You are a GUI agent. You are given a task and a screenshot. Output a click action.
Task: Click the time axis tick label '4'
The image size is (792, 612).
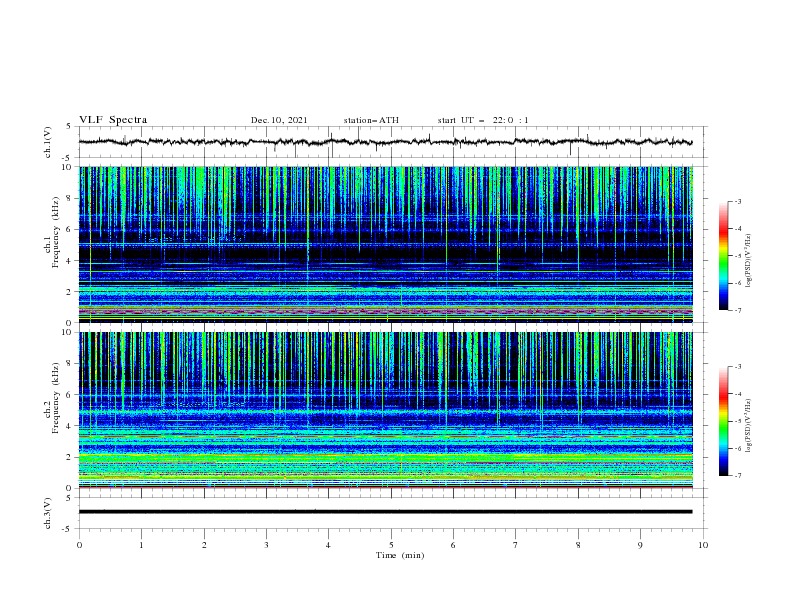(329, 545)
